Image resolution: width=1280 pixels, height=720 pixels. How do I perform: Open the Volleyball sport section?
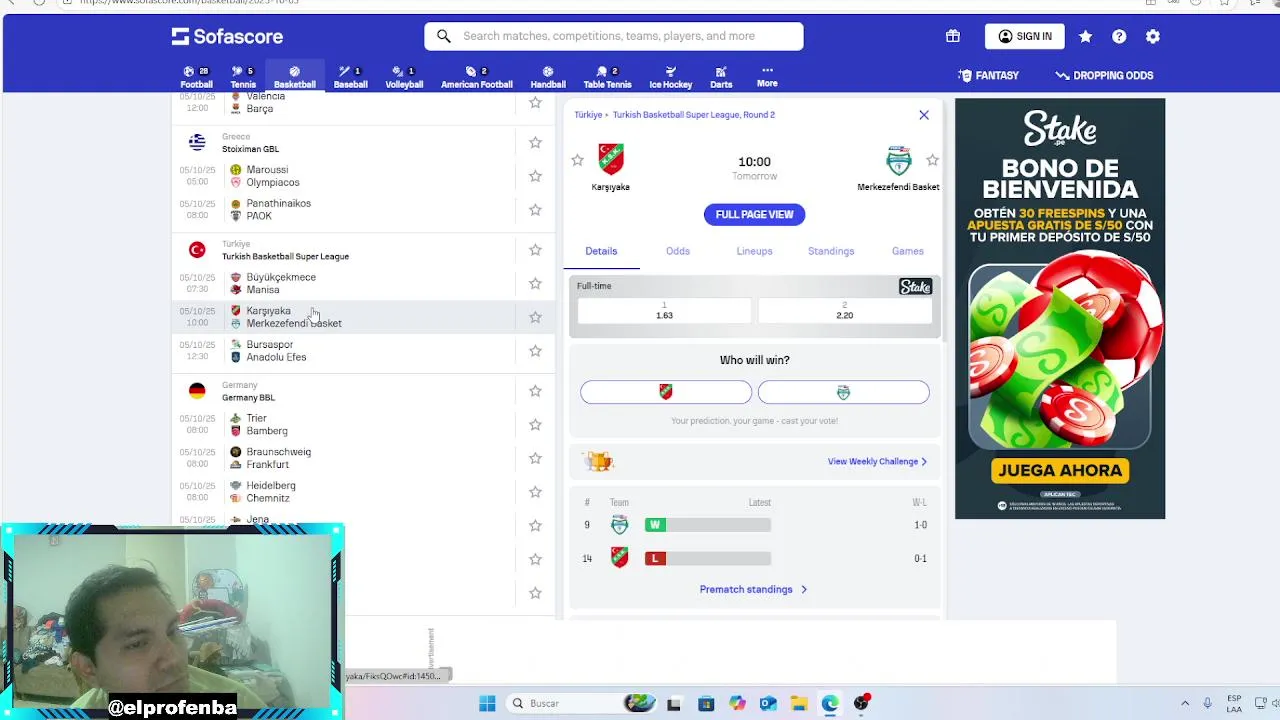404,77
